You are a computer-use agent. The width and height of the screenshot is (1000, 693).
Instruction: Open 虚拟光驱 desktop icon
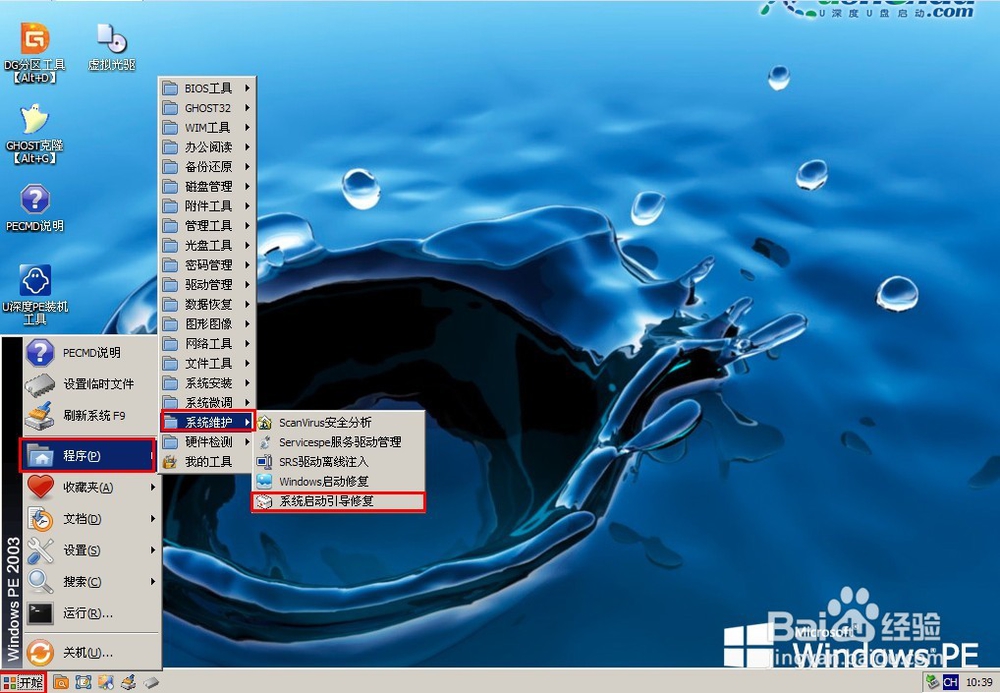[112, 47]
